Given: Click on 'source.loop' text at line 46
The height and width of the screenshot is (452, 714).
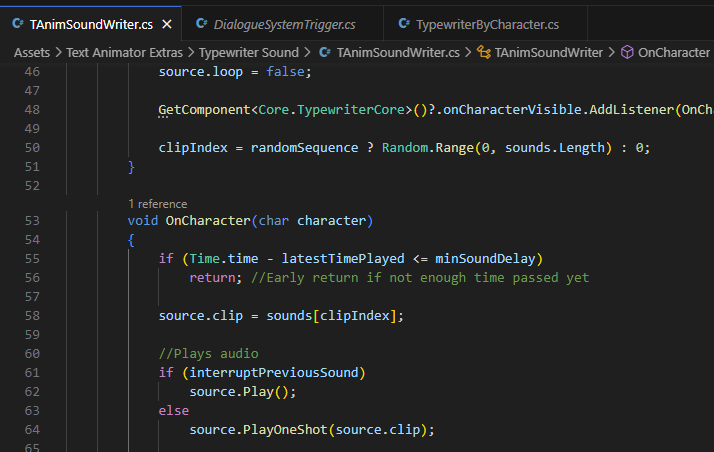Looking at the screenshot, I should (200, 72).
